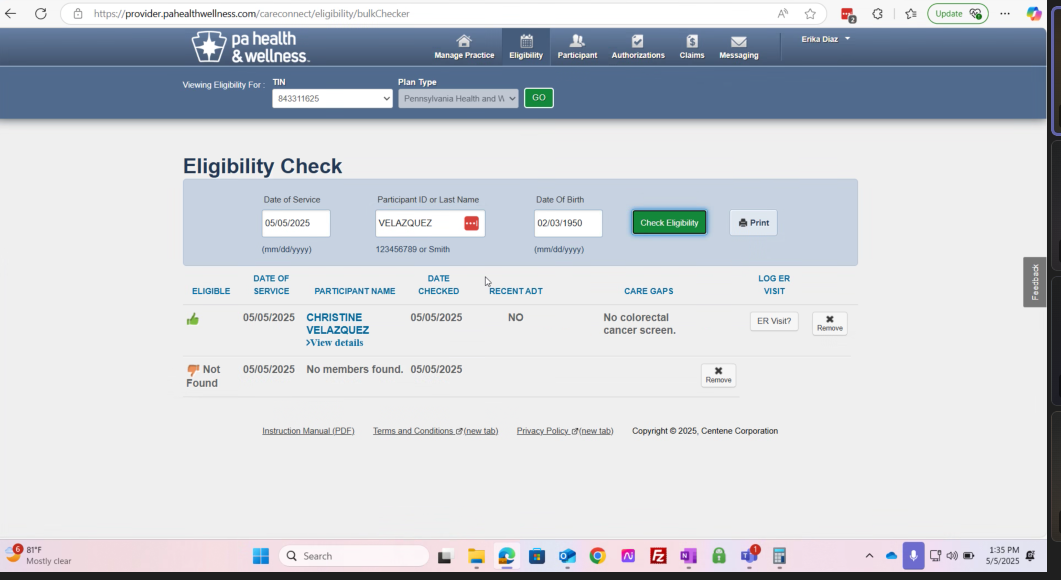The height and width of the screenshot is (580, 1061).
Task: Click the Check Eligibility button
Action: tap(669, 222)
